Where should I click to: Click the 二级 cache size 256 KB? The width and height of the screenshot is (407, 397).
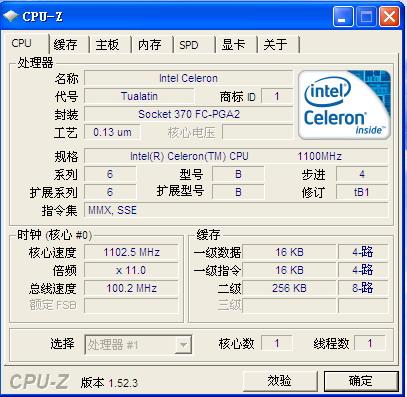click(x=289, y=288)
